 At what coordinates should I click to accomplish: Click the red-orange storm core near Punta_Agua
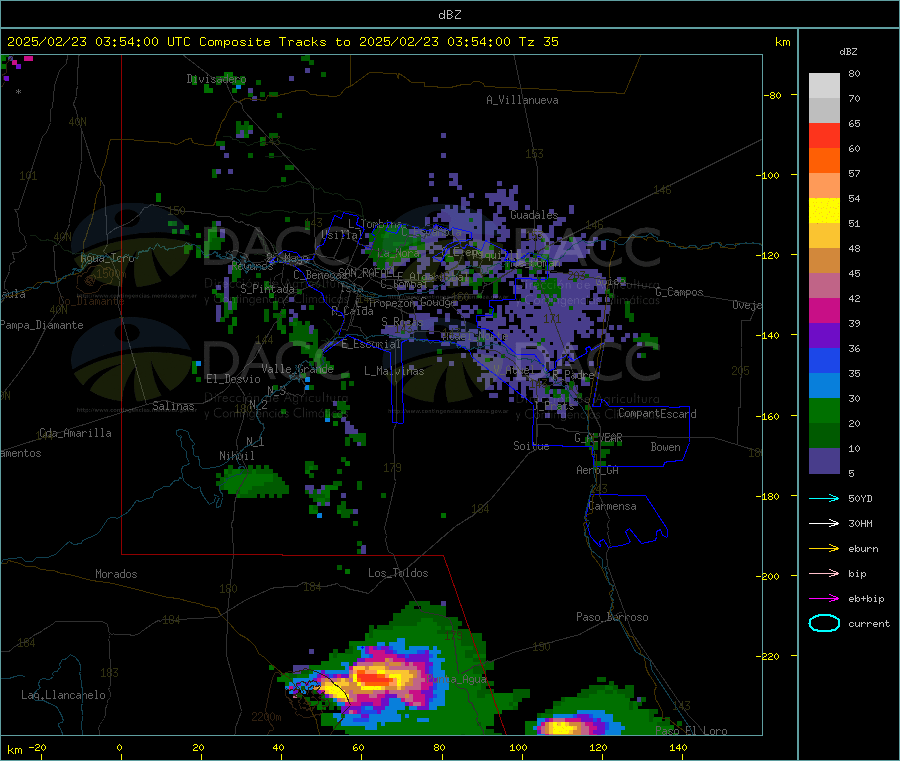(x=374, y=680)
